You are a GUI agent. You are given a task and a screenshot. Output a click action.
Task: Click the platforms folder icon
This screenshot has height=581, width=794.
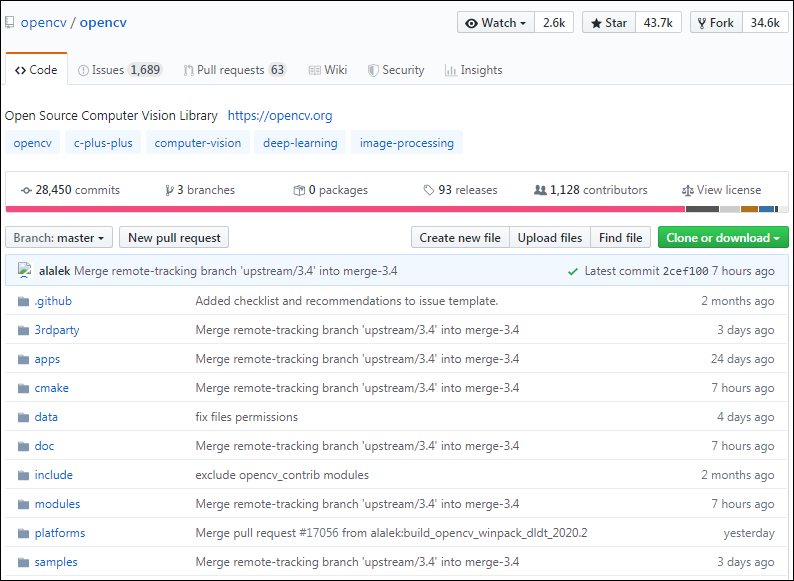(23, 533)
